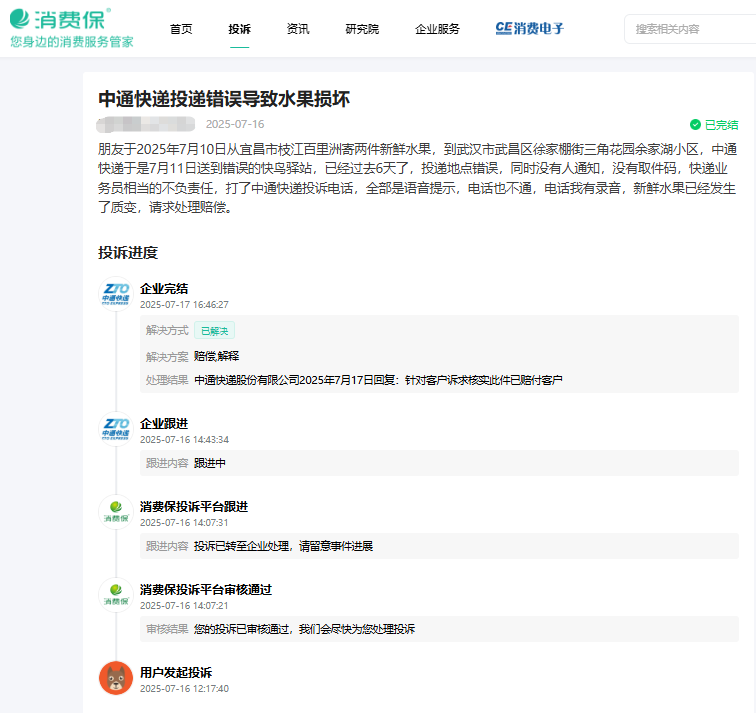
Task: Focus the 搜索相关内容 search box
Action: (x=690, y=29)
